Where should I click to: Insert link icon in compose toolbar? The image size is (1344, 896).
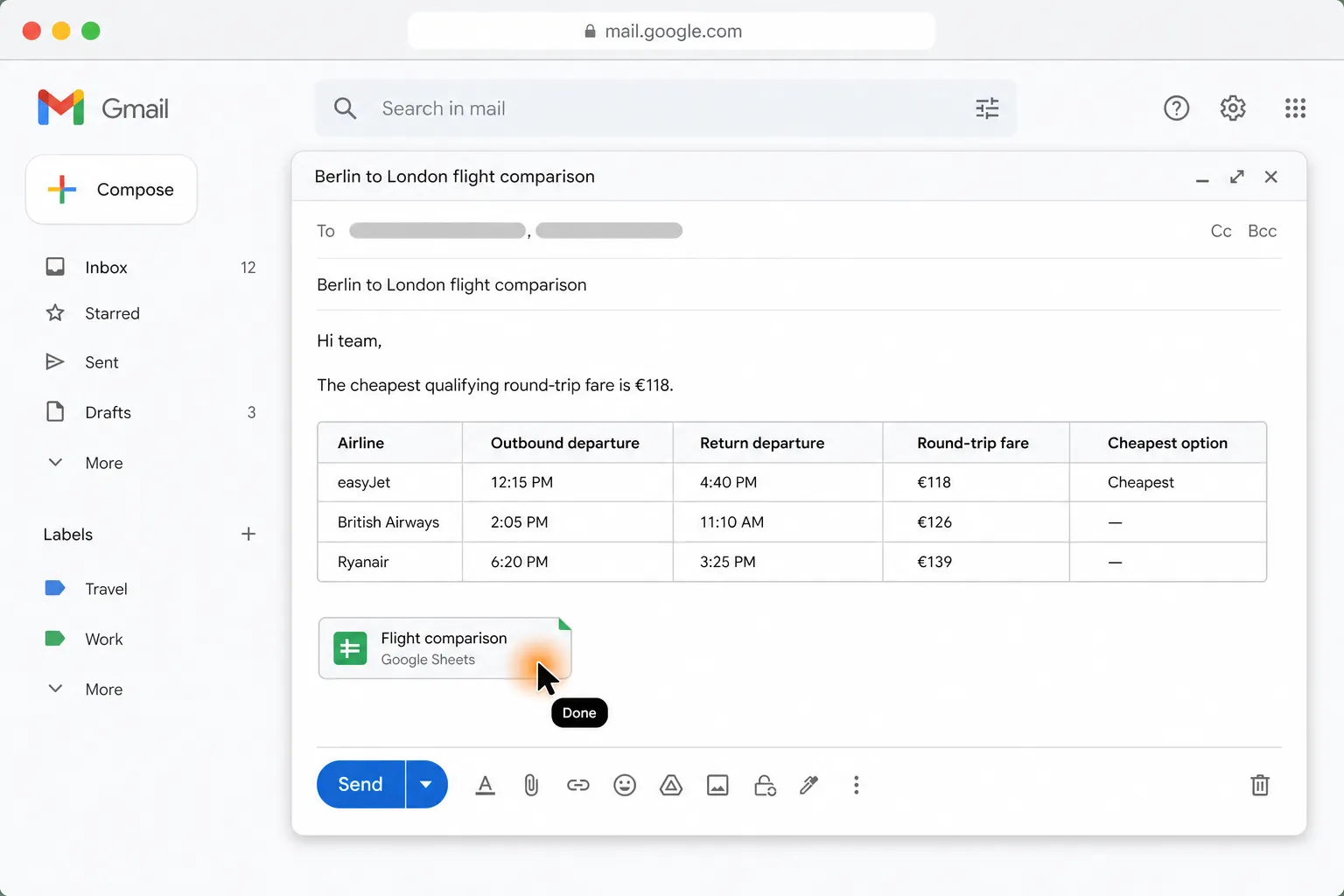click(578, 785)
